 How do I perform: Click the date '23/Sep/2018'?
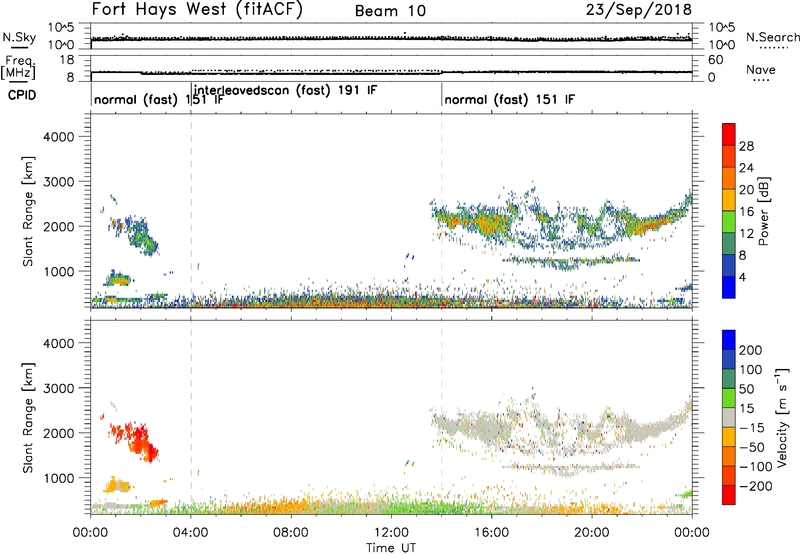pos(639,10)
